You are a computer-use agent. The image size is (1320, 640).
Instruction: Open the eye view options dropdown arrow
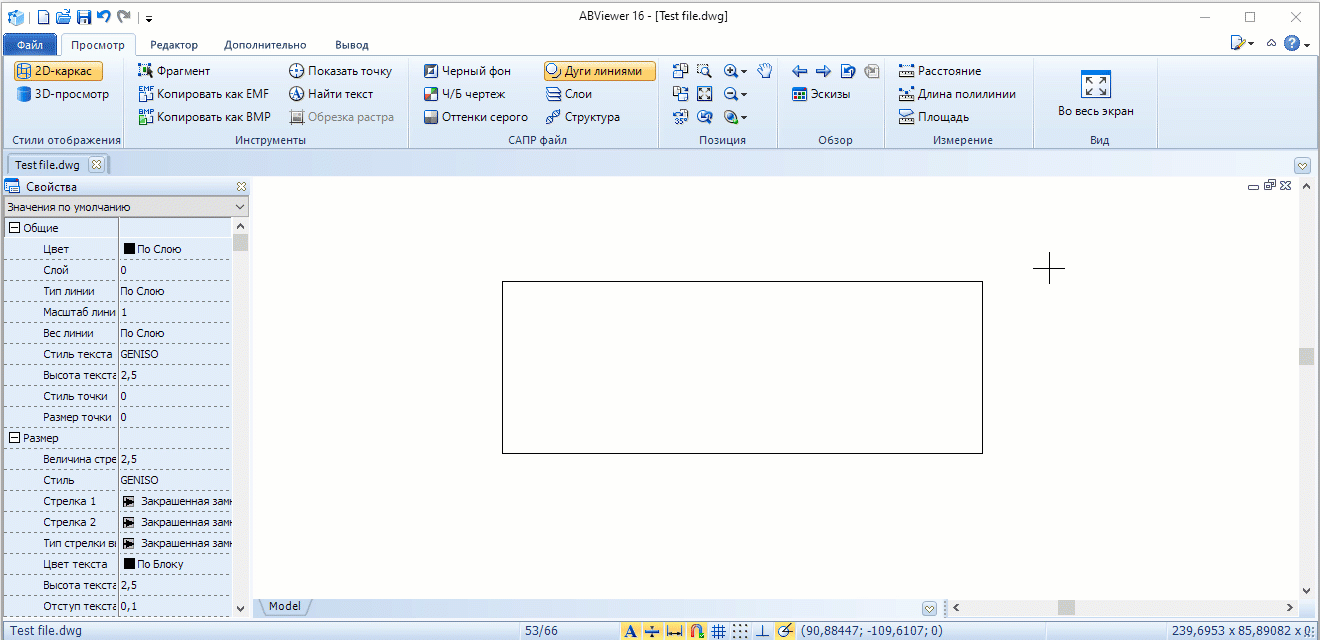click(x=744, y=117)
